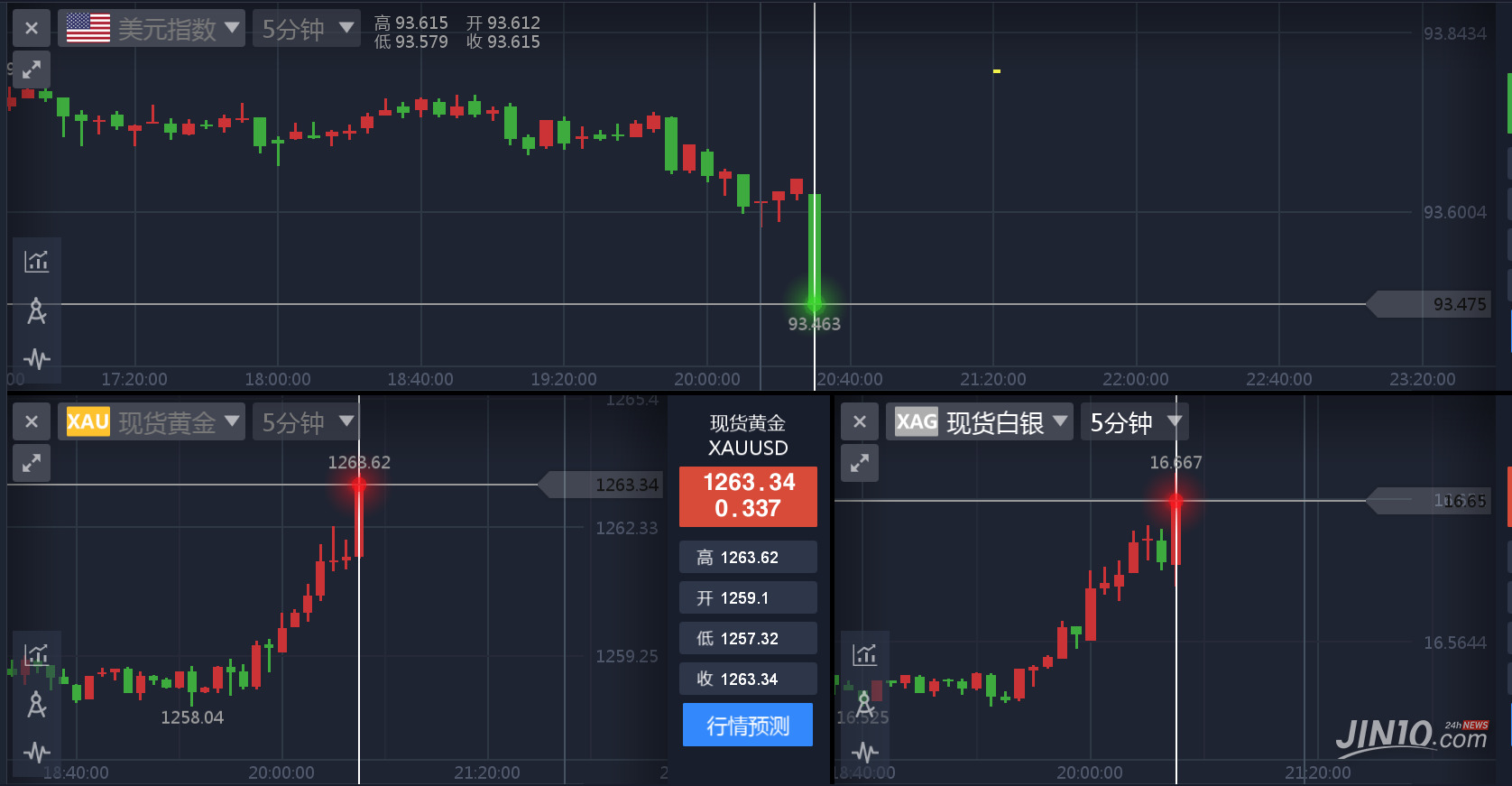Click the 1263.34 price tag on gold axis

pos(601,485)
